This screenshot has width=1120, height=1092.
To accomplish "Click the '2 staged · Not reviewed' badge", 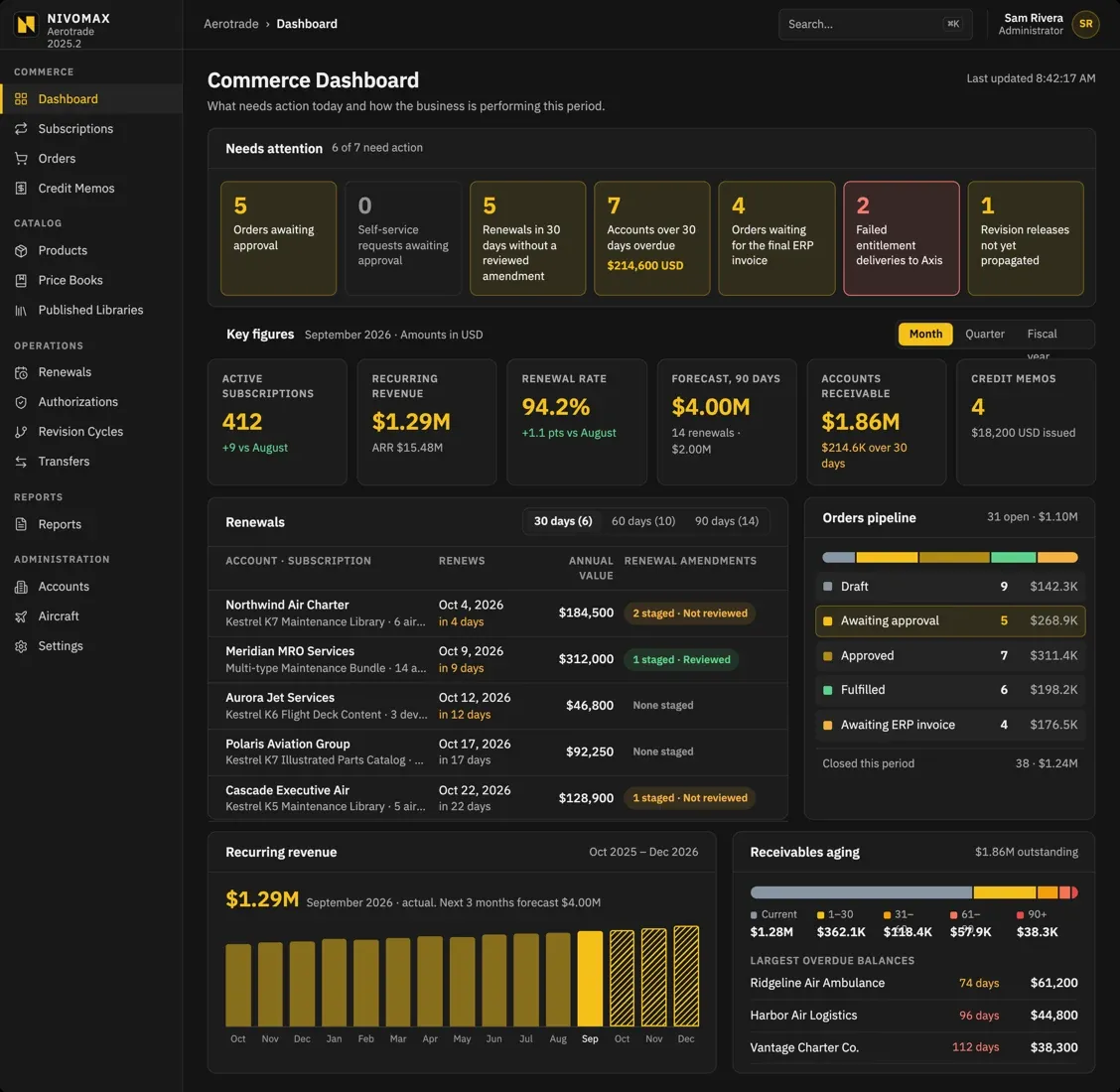I will click(689, 614).
